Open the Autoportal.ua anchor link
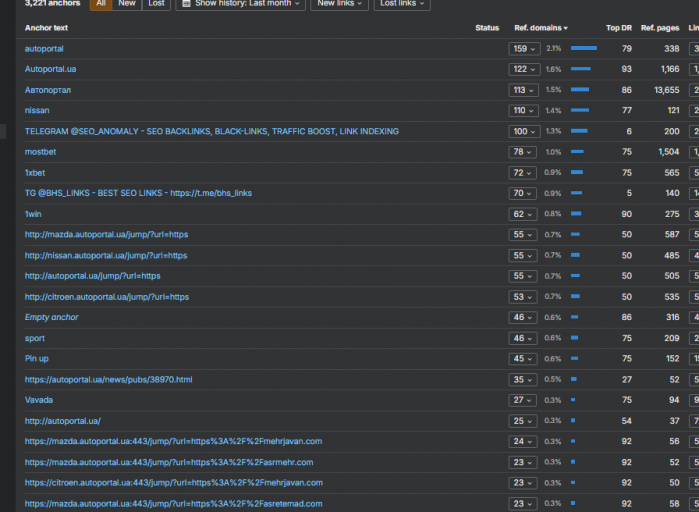 (50, 69)
